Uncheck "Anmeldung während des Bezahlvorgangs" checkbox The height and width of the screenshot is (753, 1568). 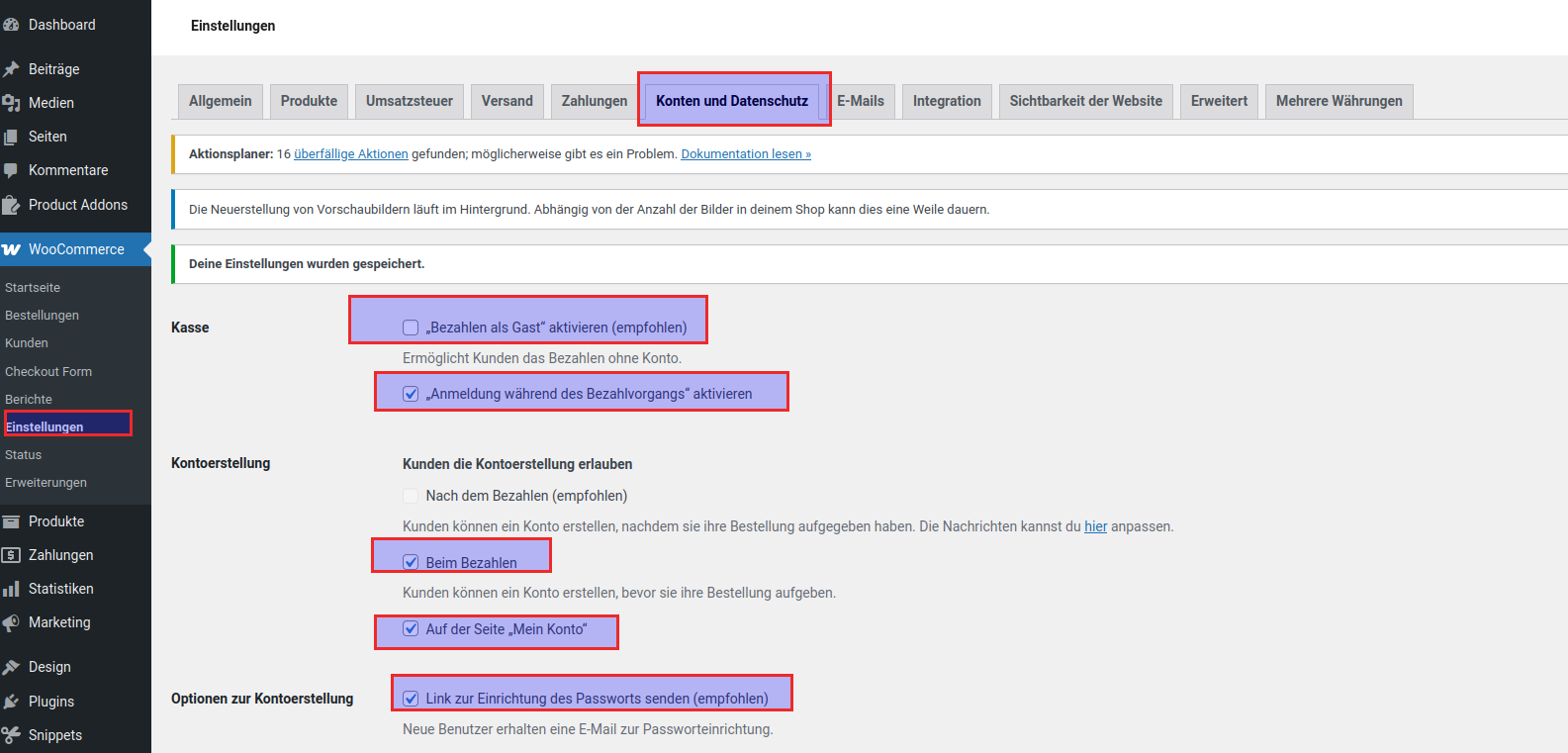pos(411,394)
